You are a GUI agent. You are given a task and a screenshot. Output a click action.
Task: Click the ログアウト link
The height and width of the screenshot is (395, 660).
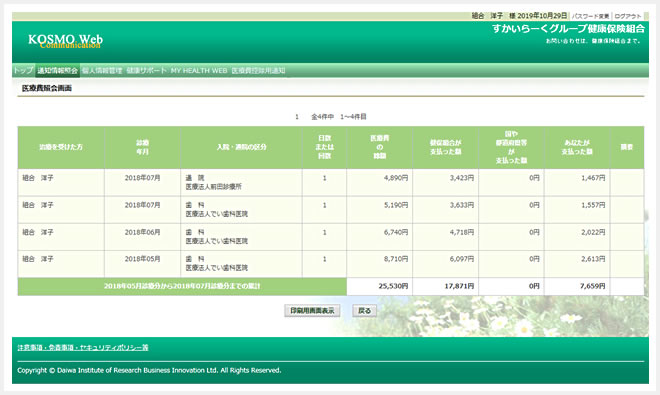click(628, 16)
